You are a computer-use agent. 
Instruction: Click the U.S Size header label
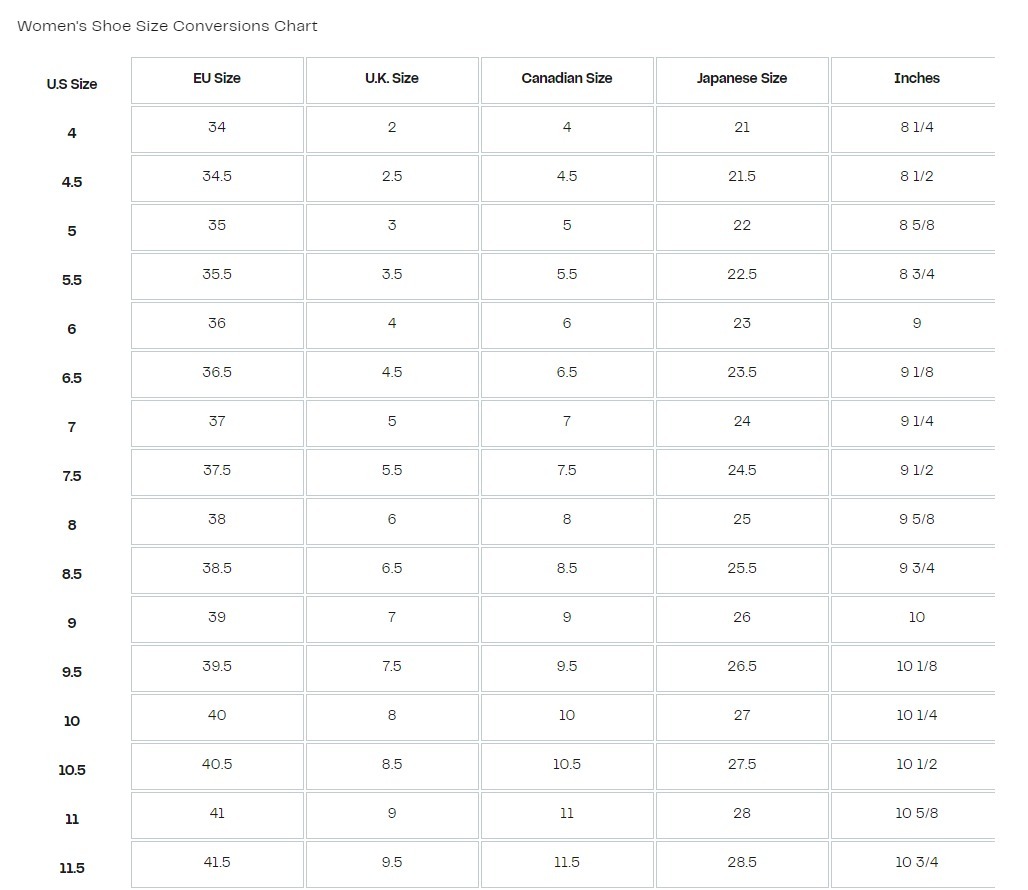click(72, 84)
